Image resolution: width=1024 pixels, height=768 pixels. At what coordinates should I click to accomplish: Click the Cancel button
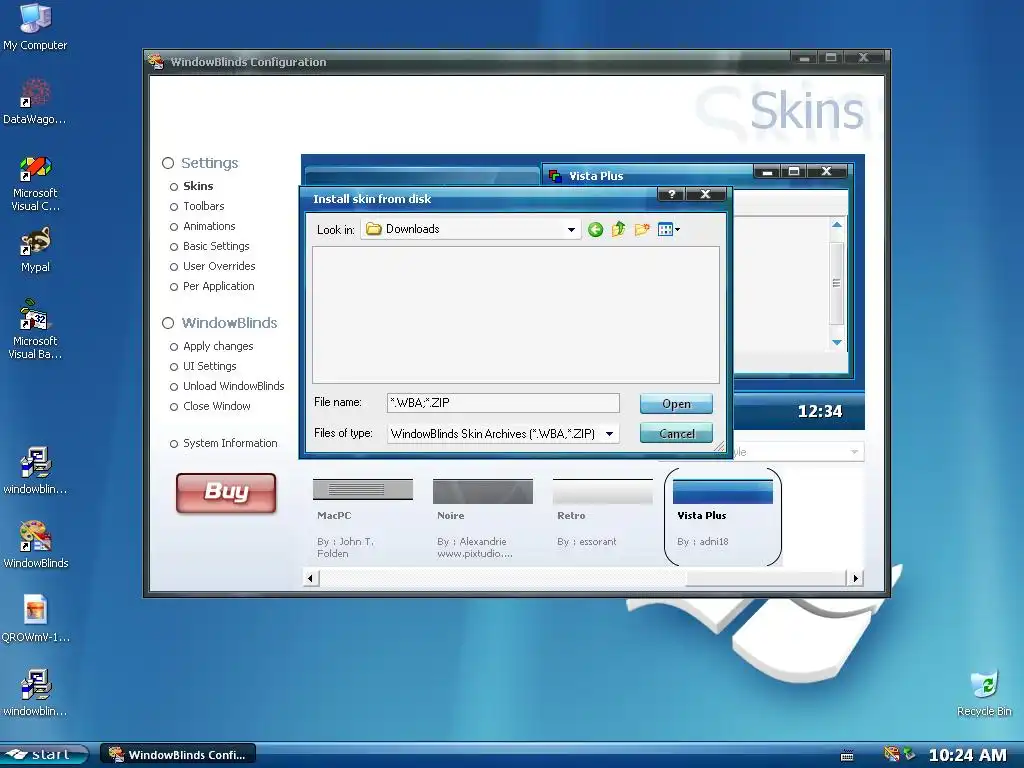[676, 433]
